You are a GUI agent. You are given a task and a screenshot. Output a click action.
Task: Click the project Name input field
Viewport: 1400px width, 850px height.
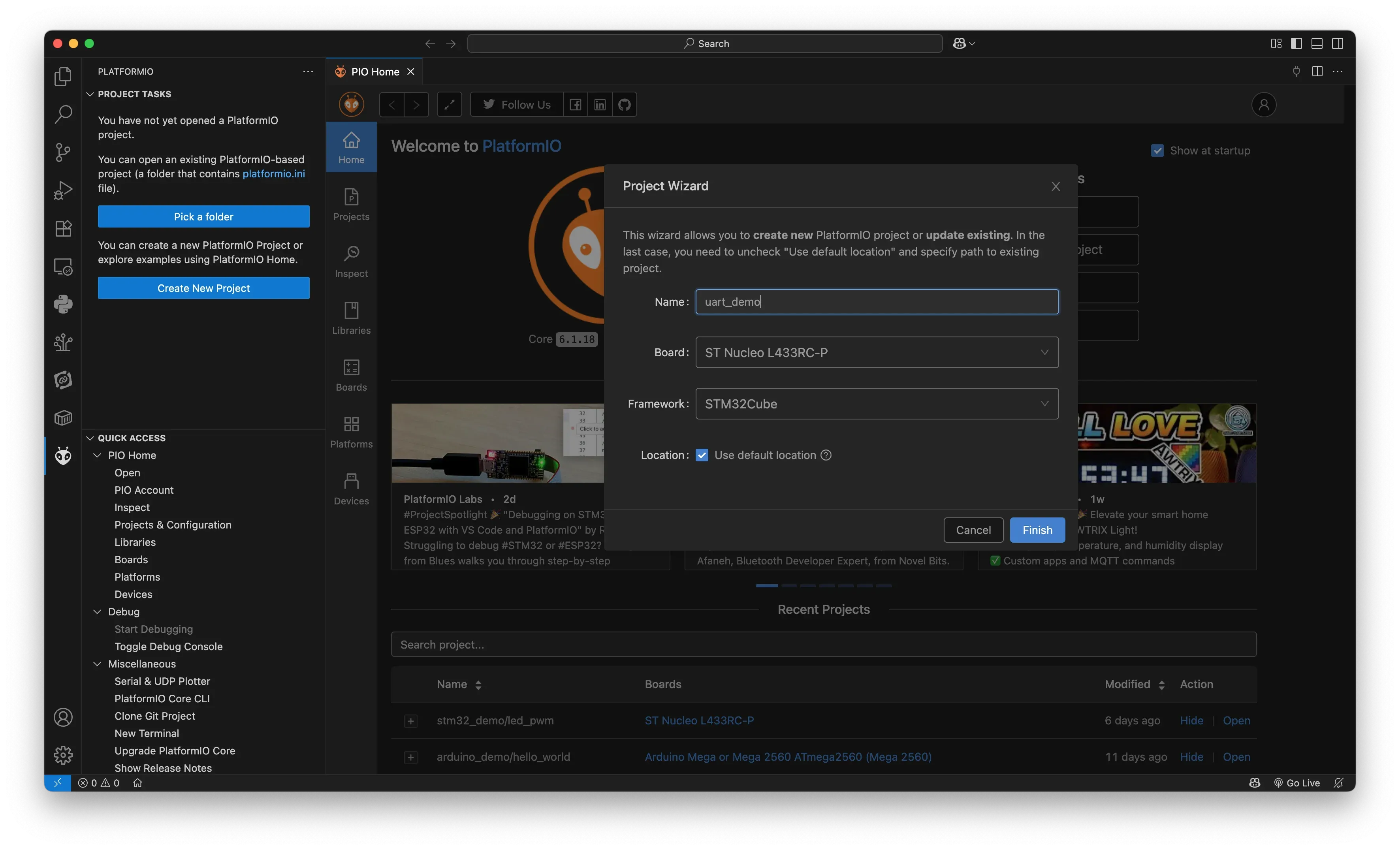coord(876,302)
